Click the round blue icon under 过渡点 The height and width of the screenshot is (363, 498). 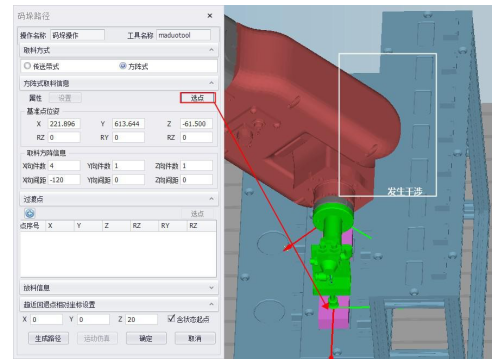(30, 213)
